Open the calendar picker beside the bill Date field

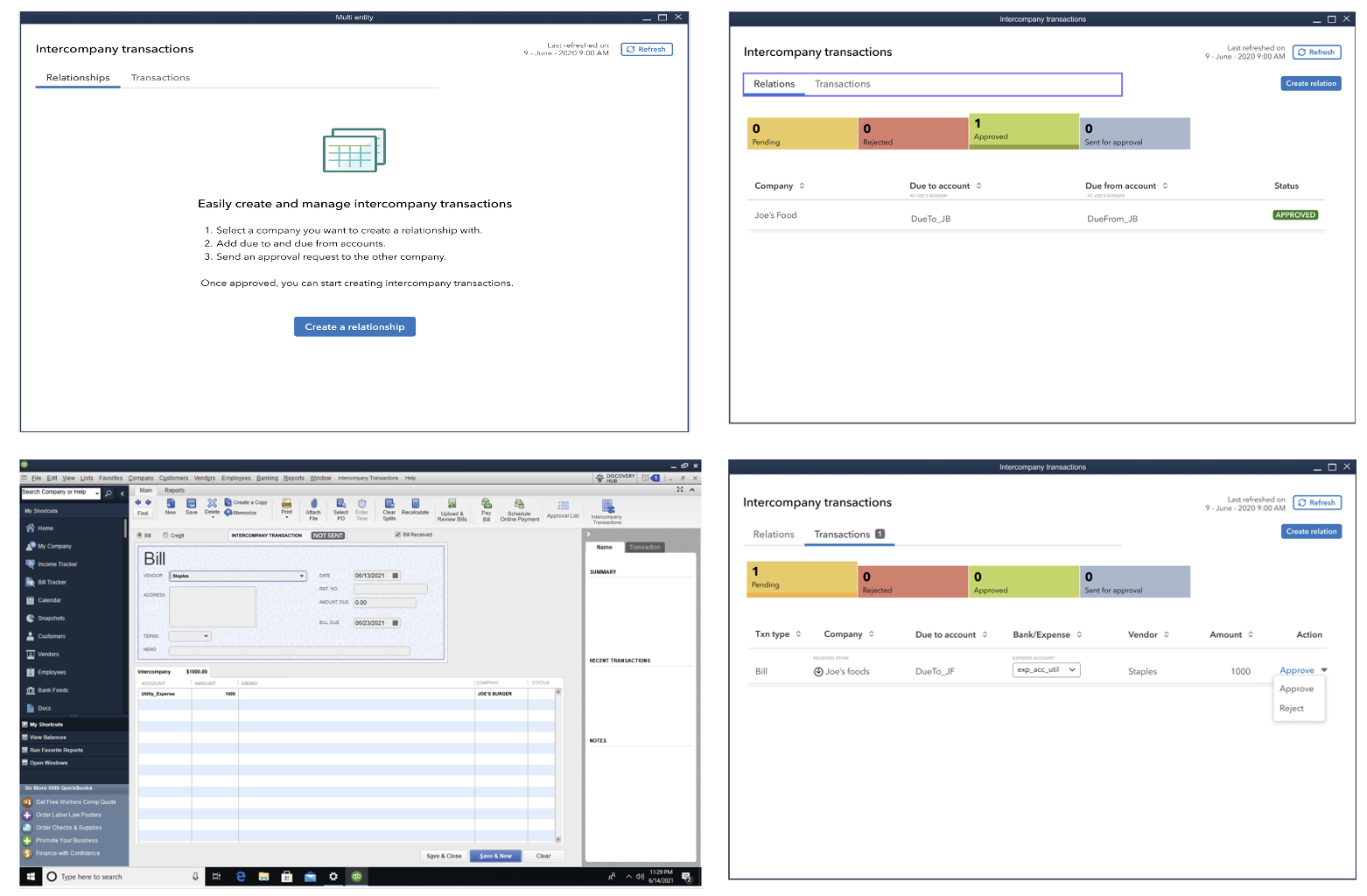pyautogui.click(x=396, y=576)
